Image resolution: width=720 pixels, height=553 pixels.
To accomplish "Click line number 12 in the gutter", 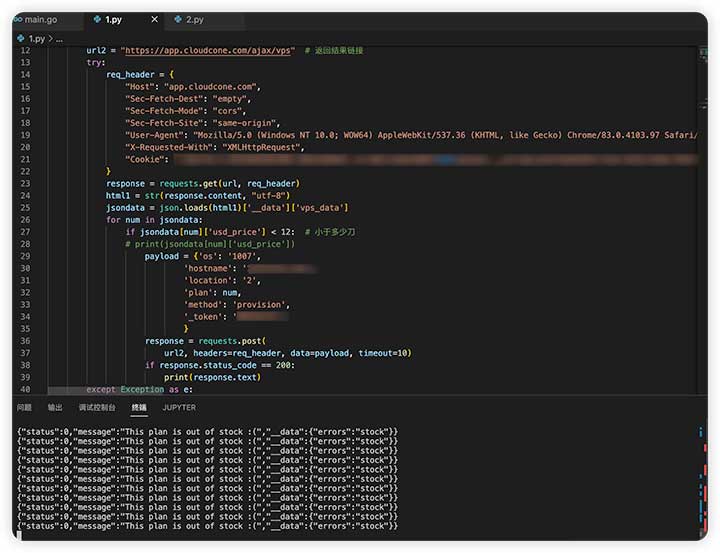I will point(25,51).
